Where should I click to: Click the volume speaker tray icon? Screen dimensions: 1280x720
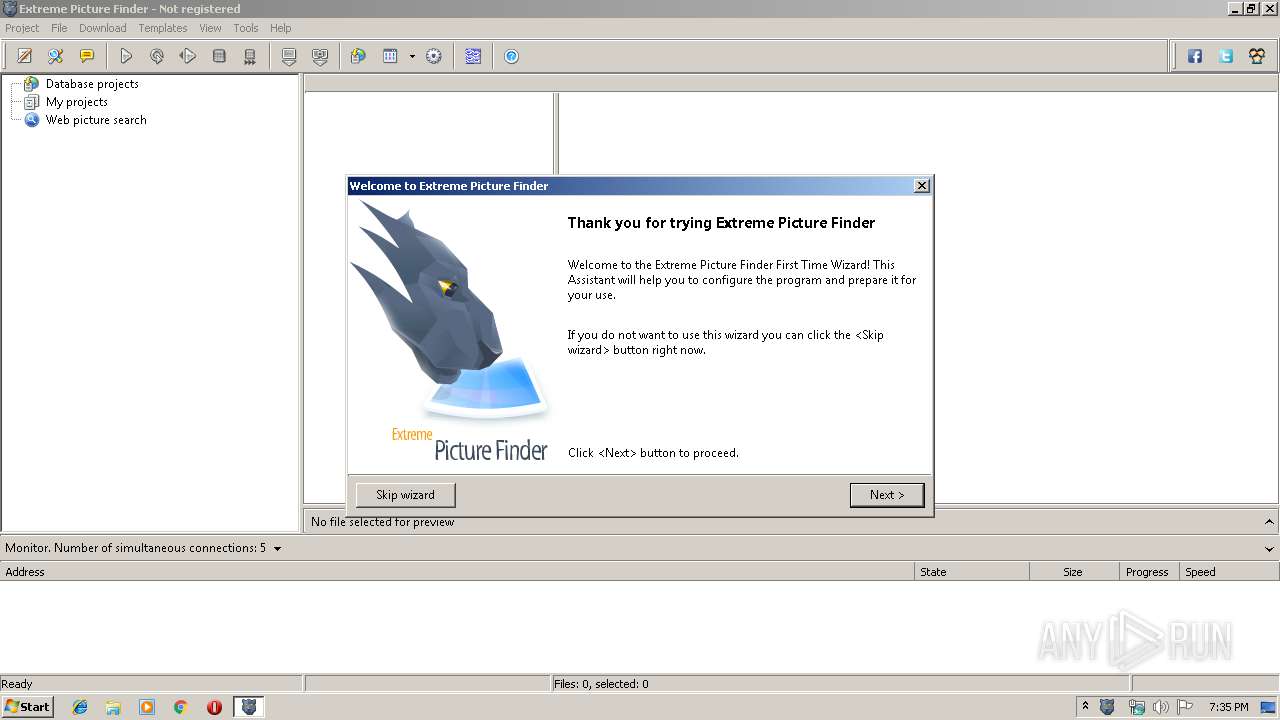(1160, 707)
